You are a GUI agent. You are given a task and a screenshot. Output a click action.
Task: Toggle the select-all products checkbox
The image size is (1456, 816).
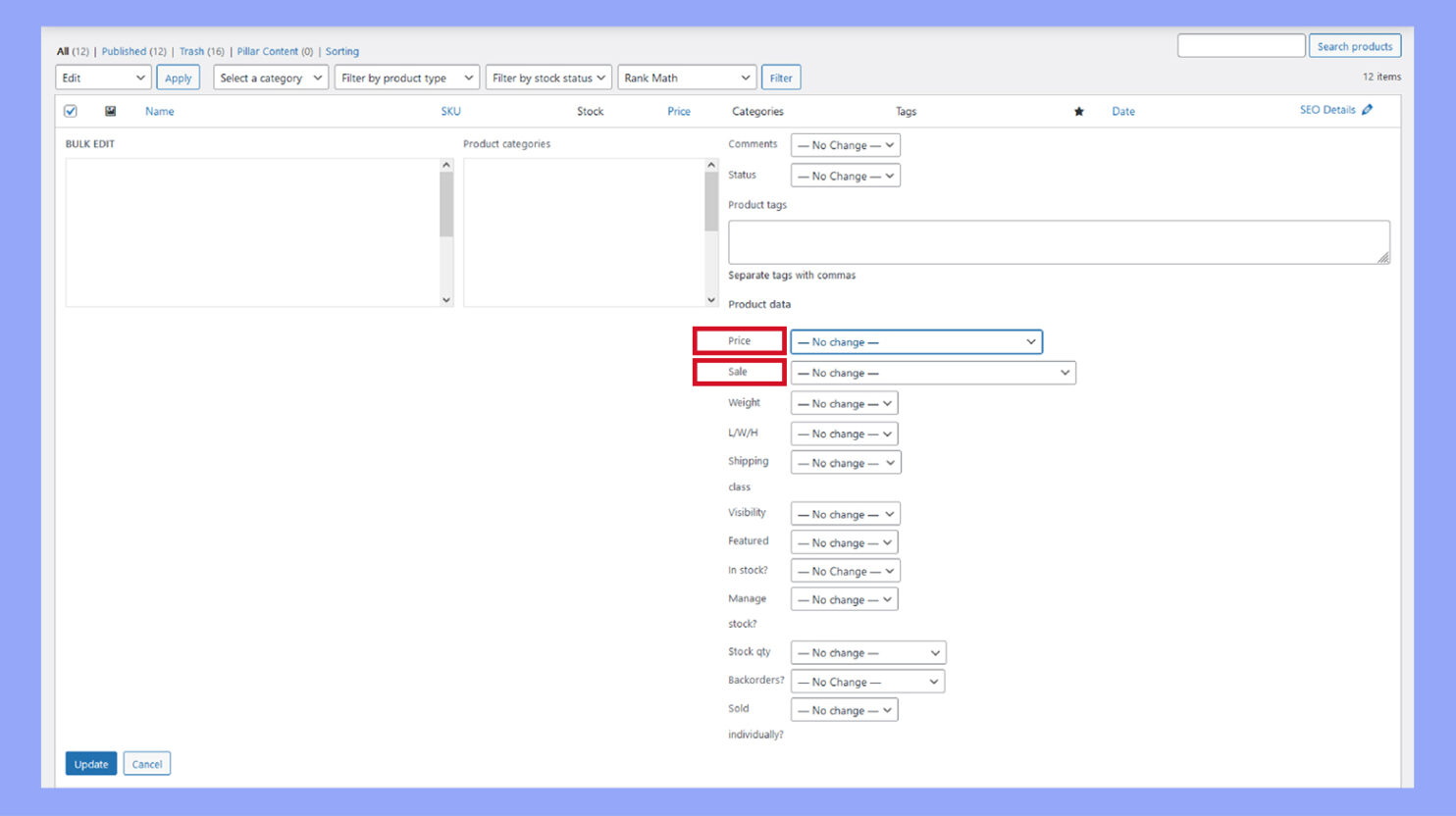click(70, 111)
